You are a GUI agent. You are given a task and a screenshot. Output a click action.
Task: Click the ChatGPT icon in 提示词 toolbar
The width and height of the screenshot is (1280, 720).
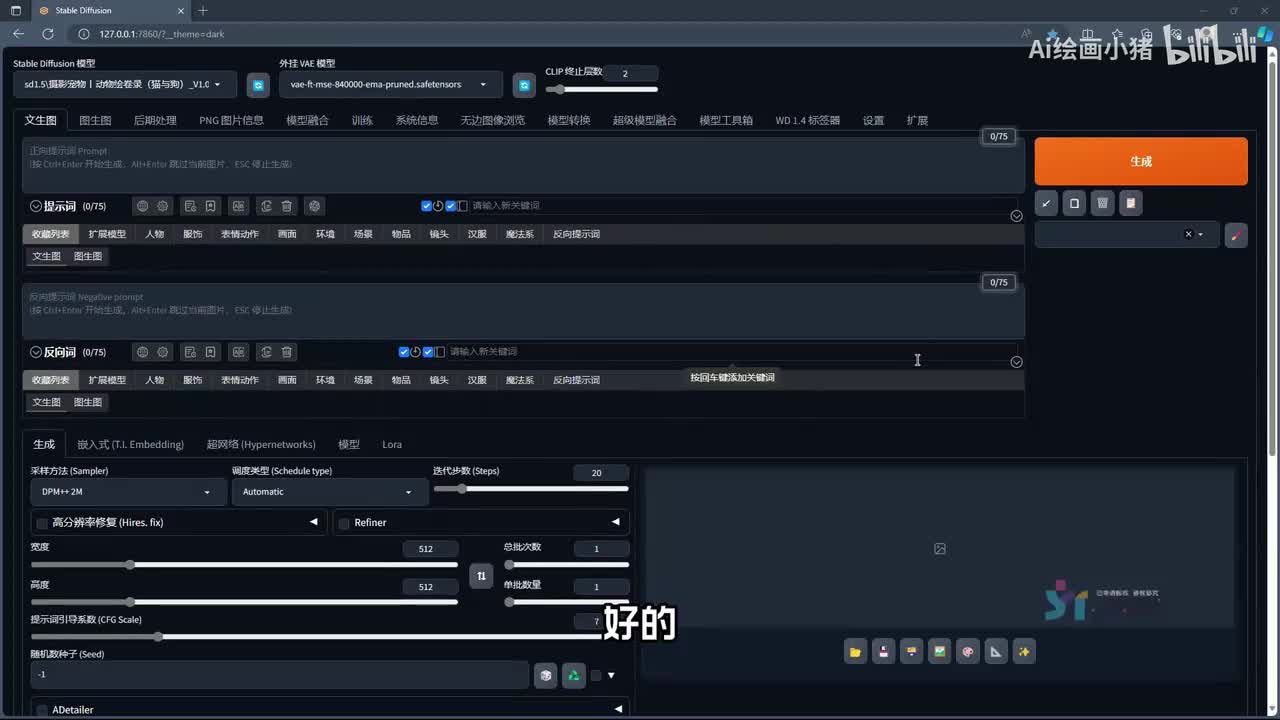tap(315, 206)
